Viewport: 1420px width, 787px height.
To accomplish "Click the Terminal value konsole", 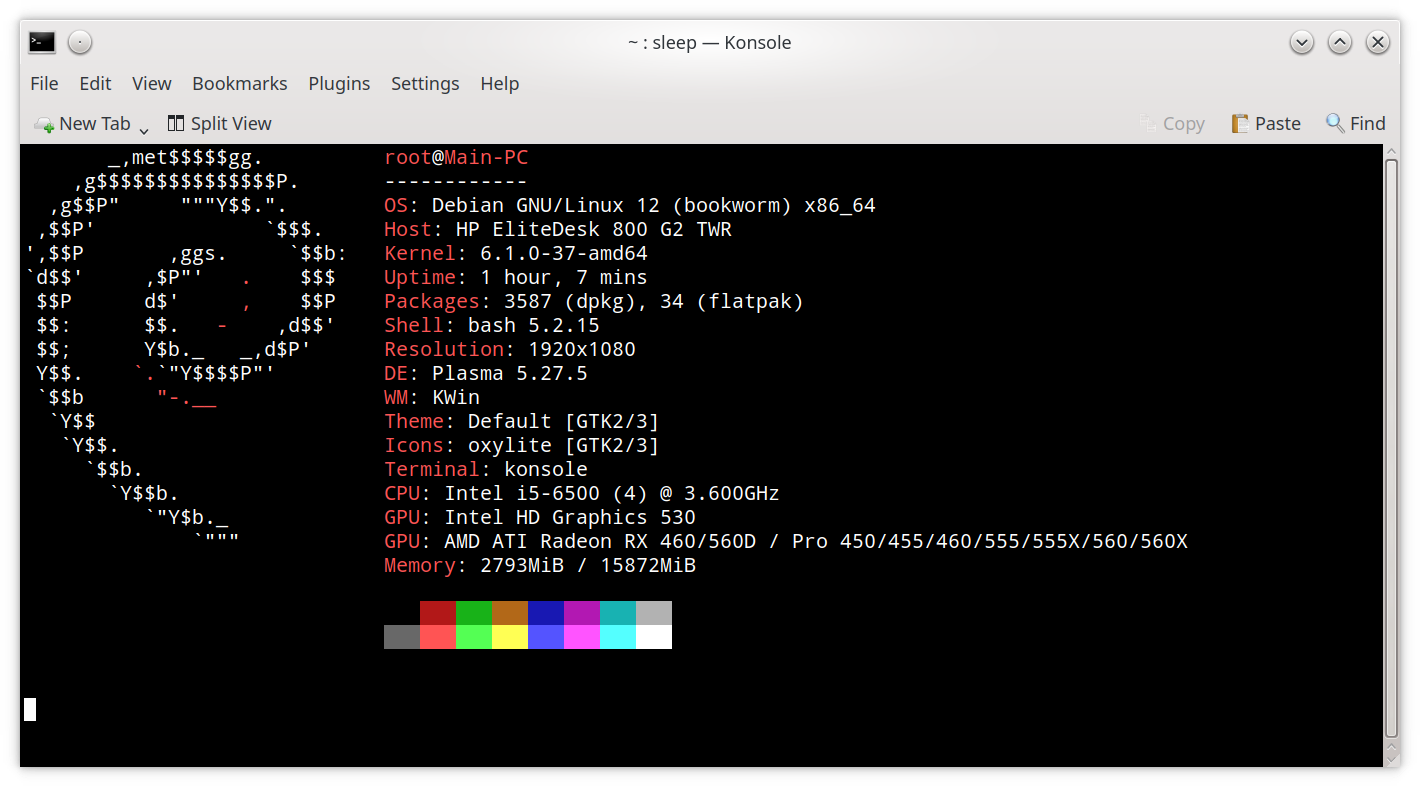I will [x=546, y=469].
